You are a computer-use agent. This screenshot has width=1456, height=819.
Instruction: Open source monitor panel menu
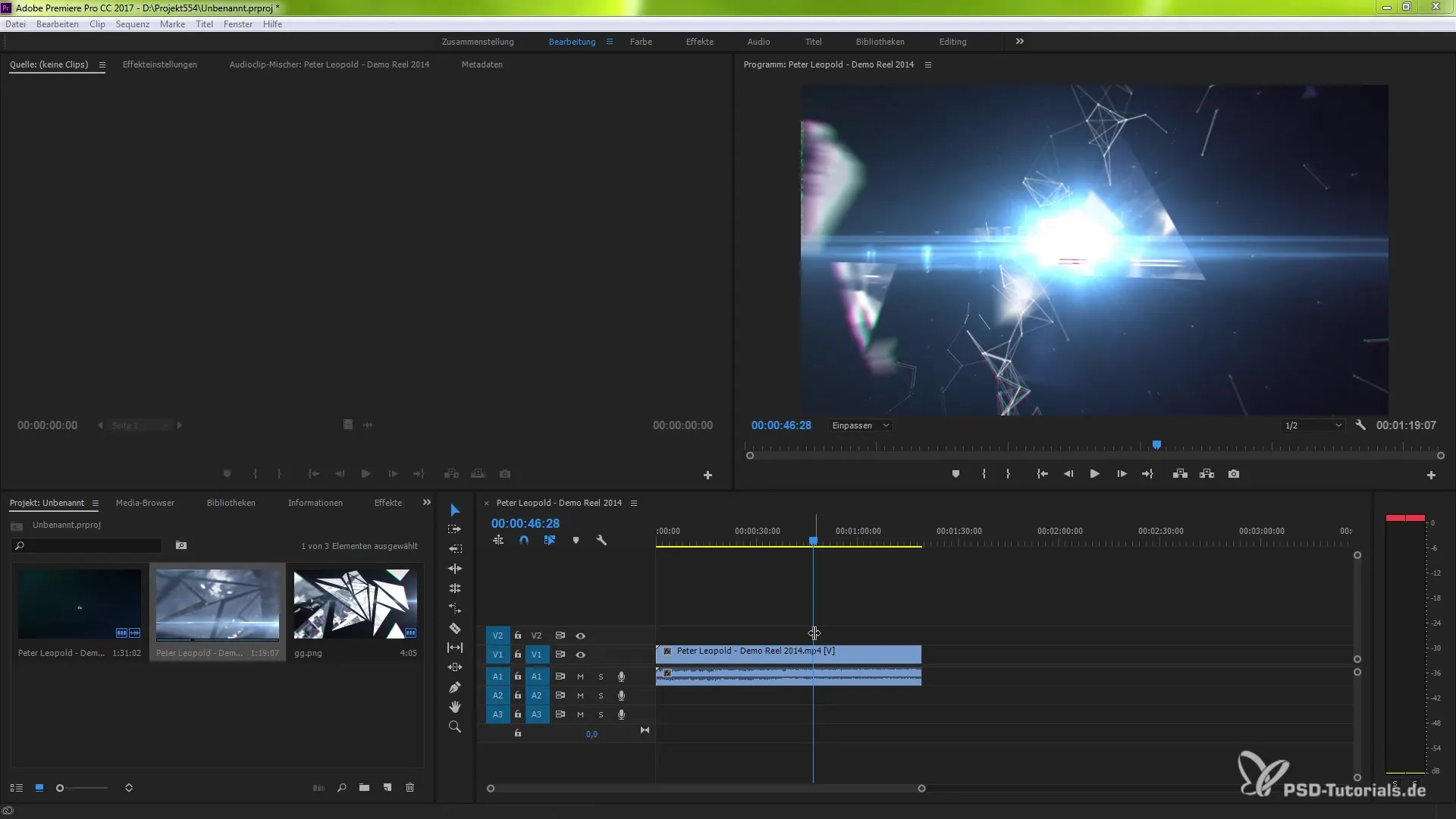pos(102,64)
